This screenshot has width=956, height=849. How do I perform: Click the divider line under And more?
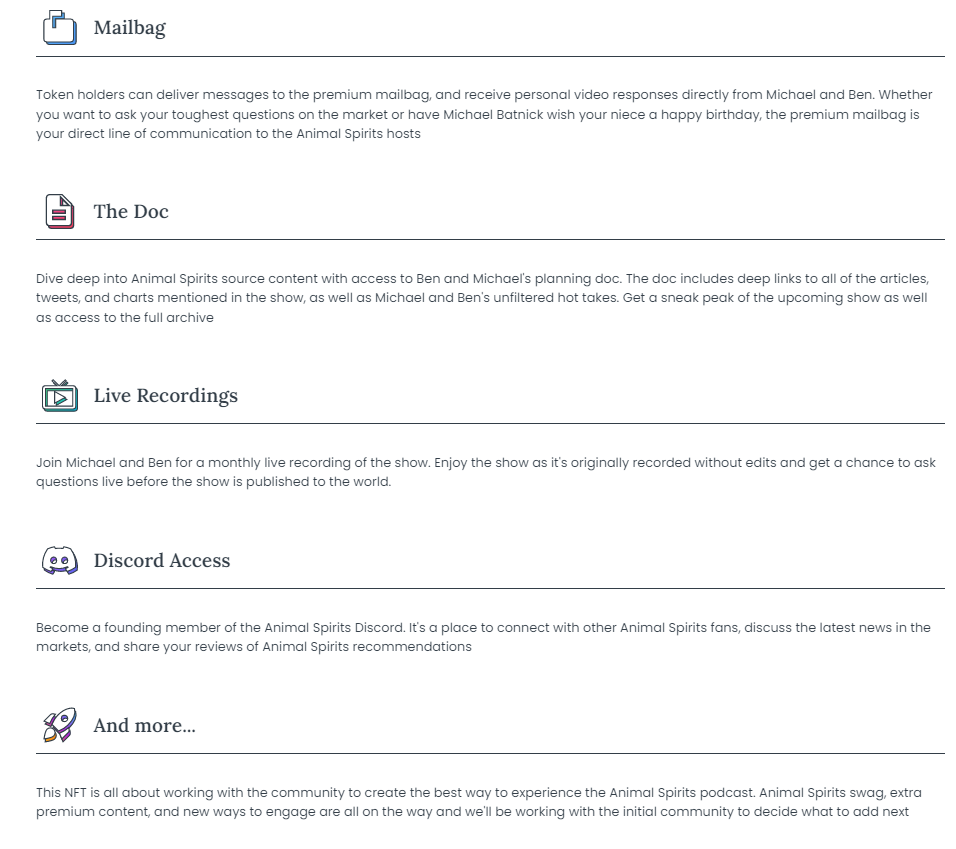pos(490,754)
